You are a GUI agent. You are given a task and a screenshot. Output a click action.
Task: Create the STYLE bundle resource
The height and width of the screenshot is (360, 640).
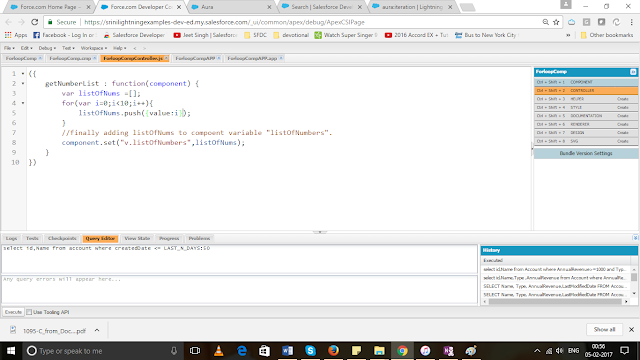tap(622, 107)
